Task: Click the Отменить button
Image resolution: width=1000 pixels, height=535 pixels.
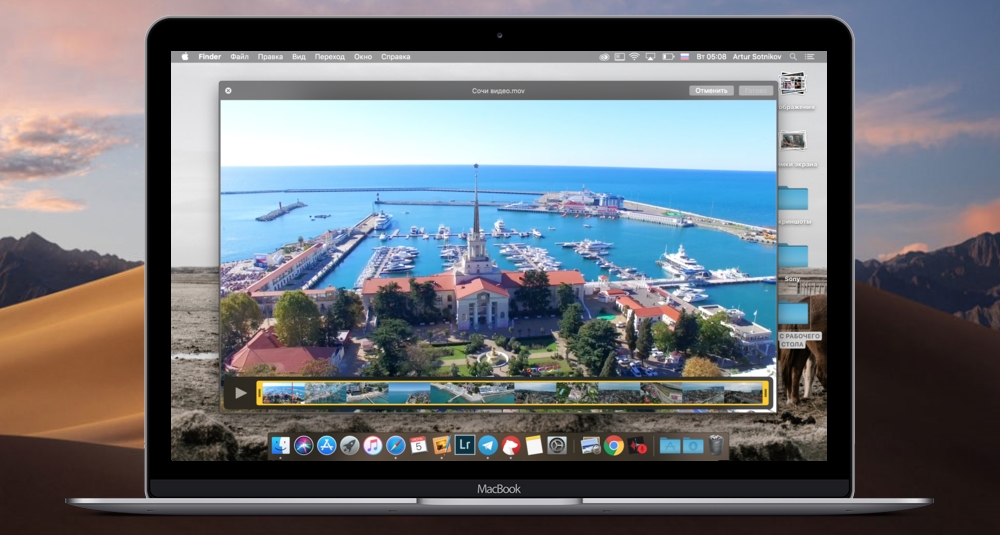Action: pyautogui.click(x=710, y=91)
